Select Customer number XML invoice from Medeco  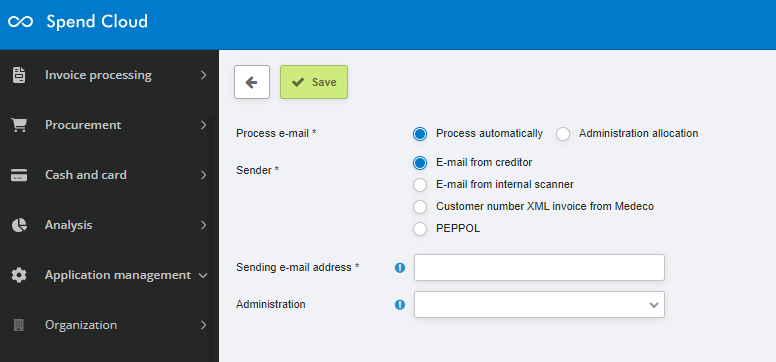tap(420, 207)
